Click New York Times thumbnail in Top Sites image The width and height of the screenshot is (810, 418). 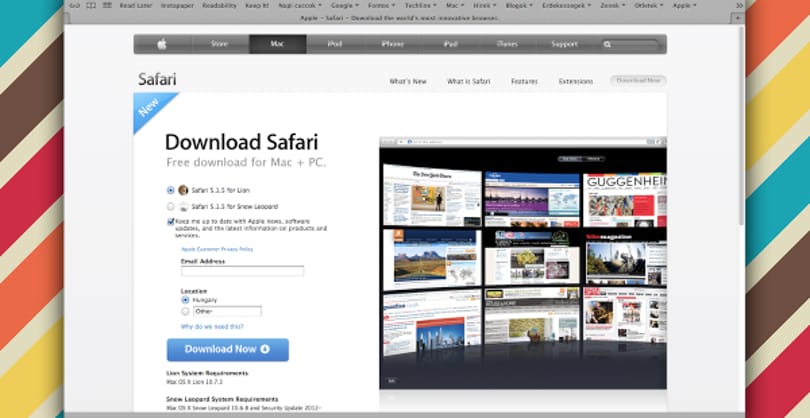tap(432, 197)
